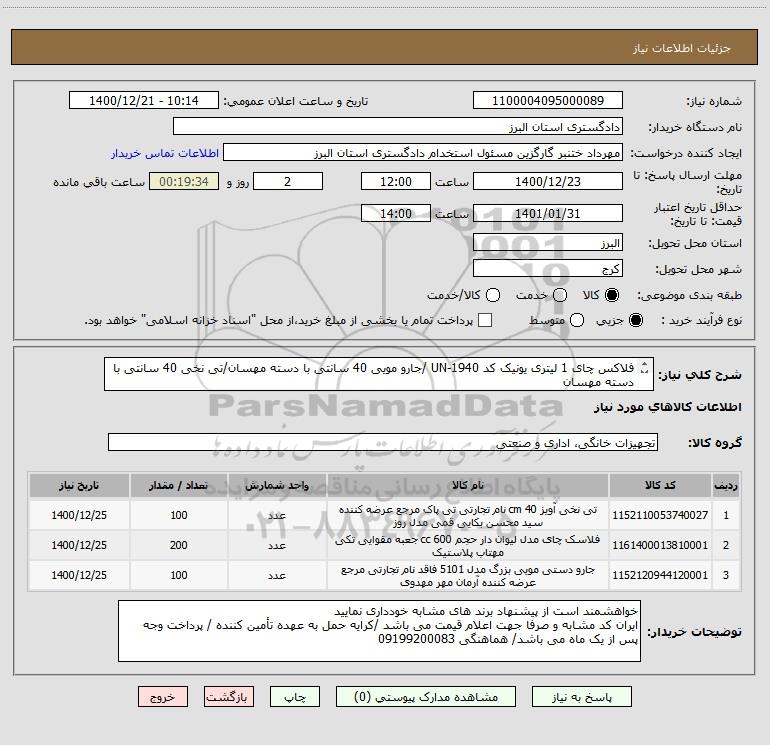Click quantity 100 in row 1
Viewport: 770px width, 745px height.
click(x=179, y=515)
